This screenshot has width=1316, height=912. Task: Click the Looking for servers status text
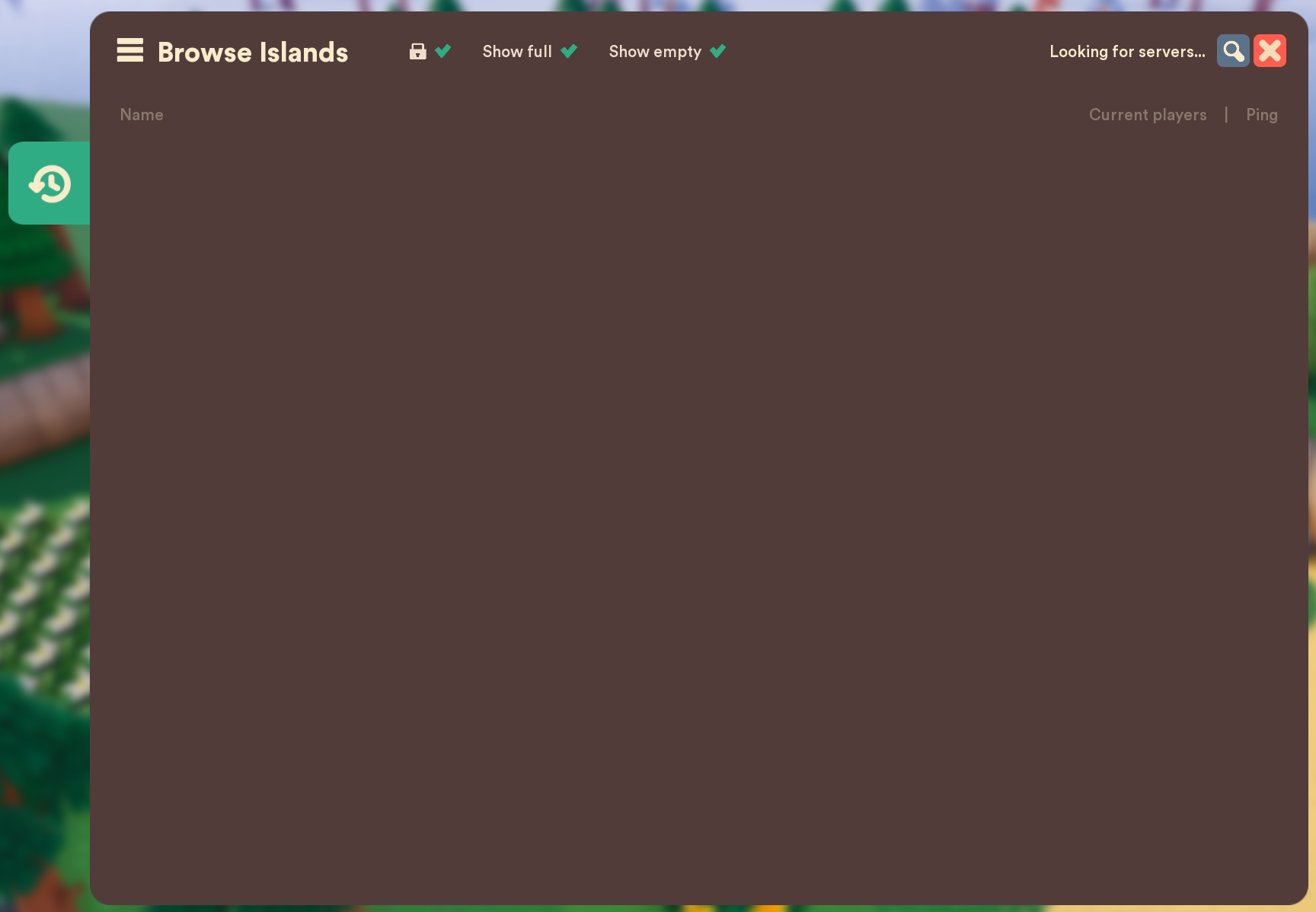pyautogui.click(x=1127, y=51)
